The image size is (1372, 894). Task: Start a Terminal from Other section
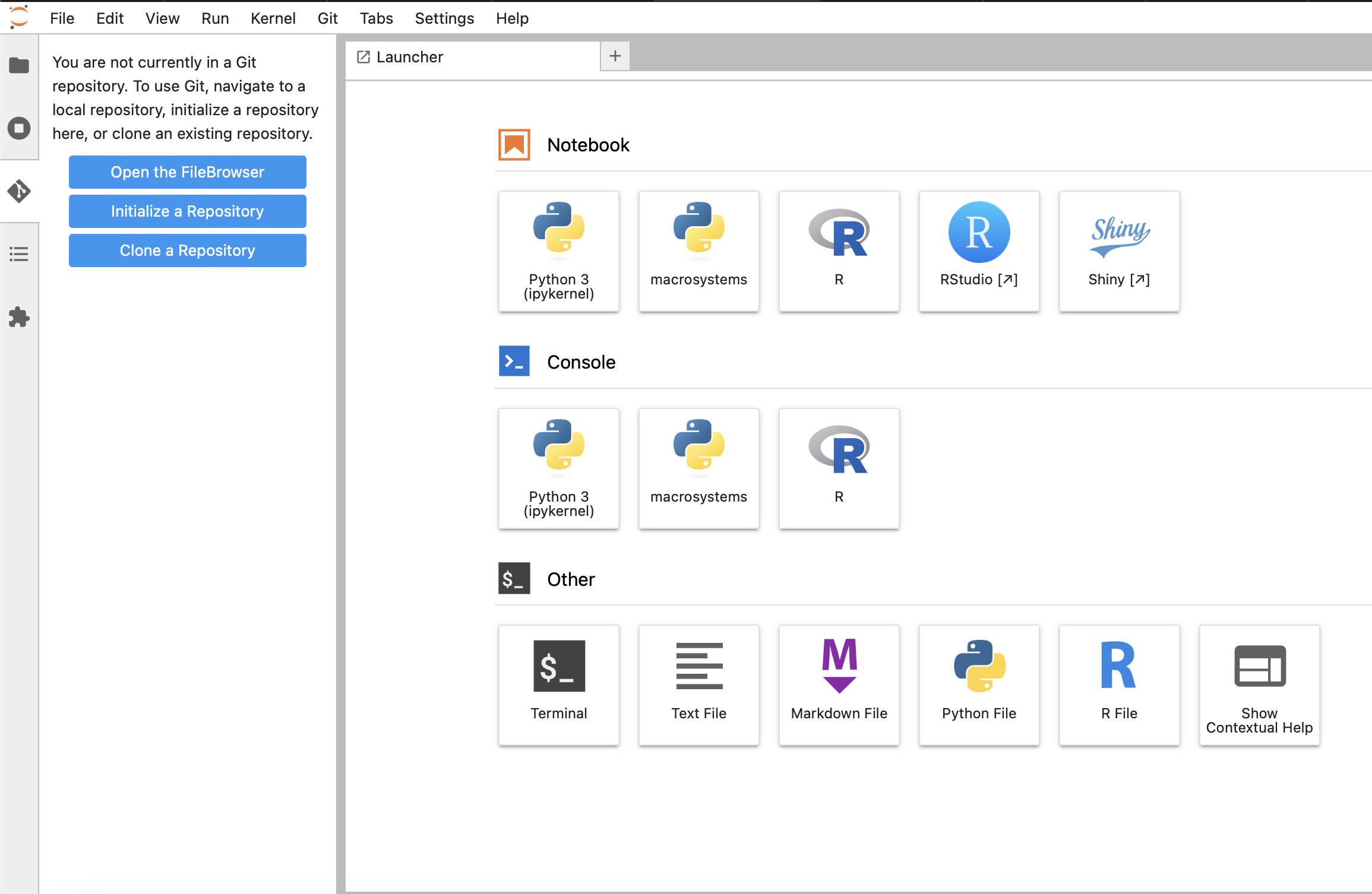[558, 684]
